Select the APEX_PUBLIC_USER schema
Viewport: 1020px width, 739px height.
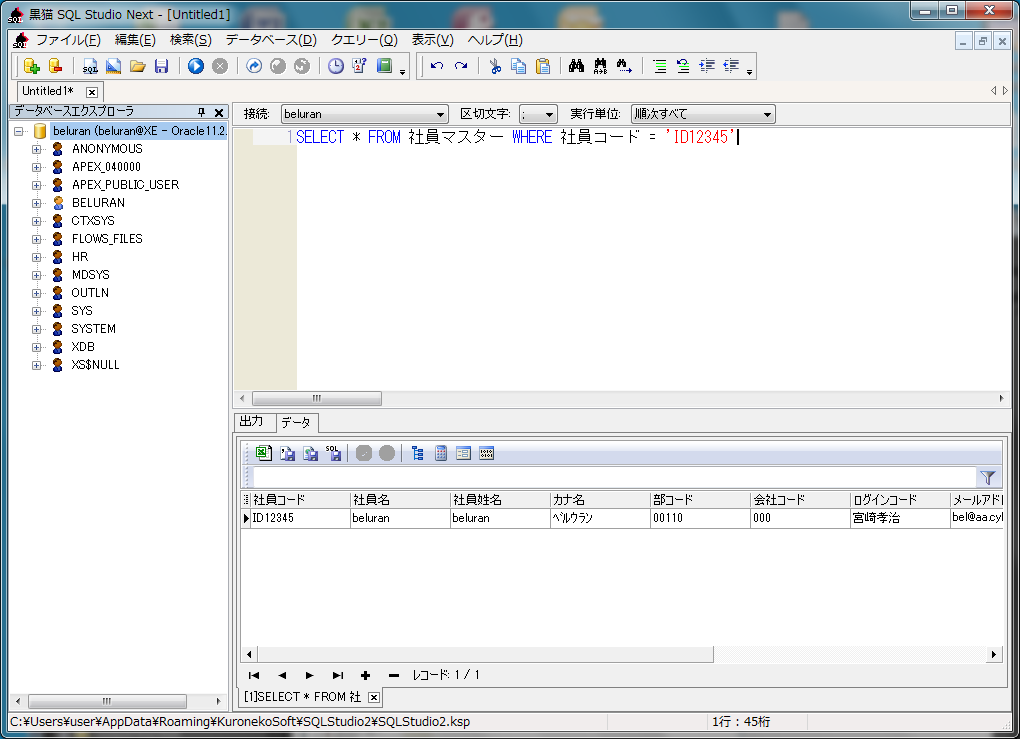pyautogui.click(x=126, y=185)
